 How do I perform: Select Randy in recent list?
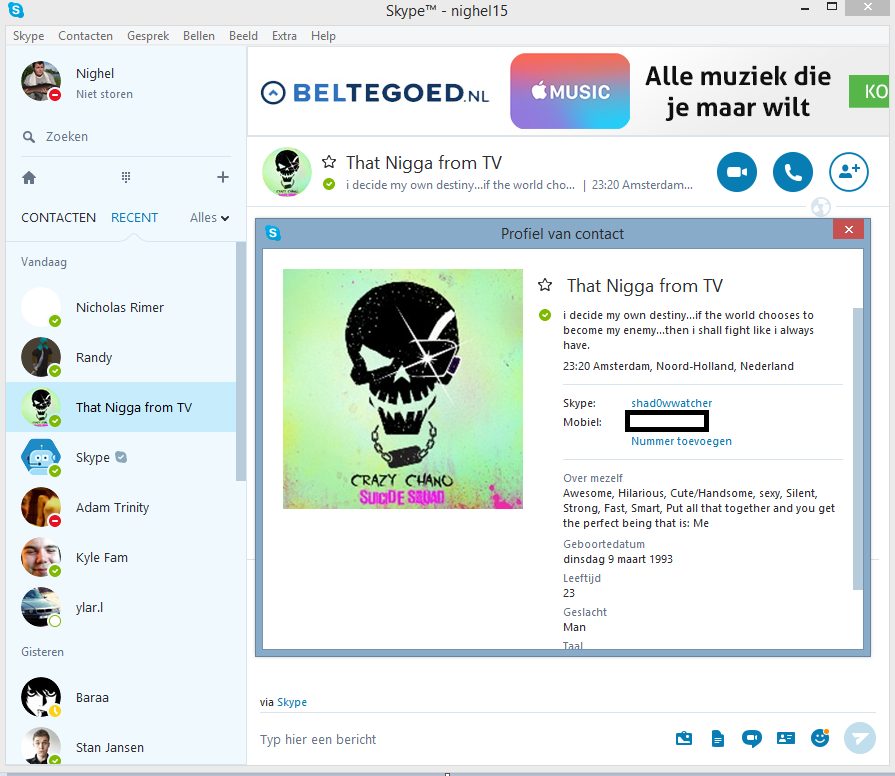pos(120,357)
